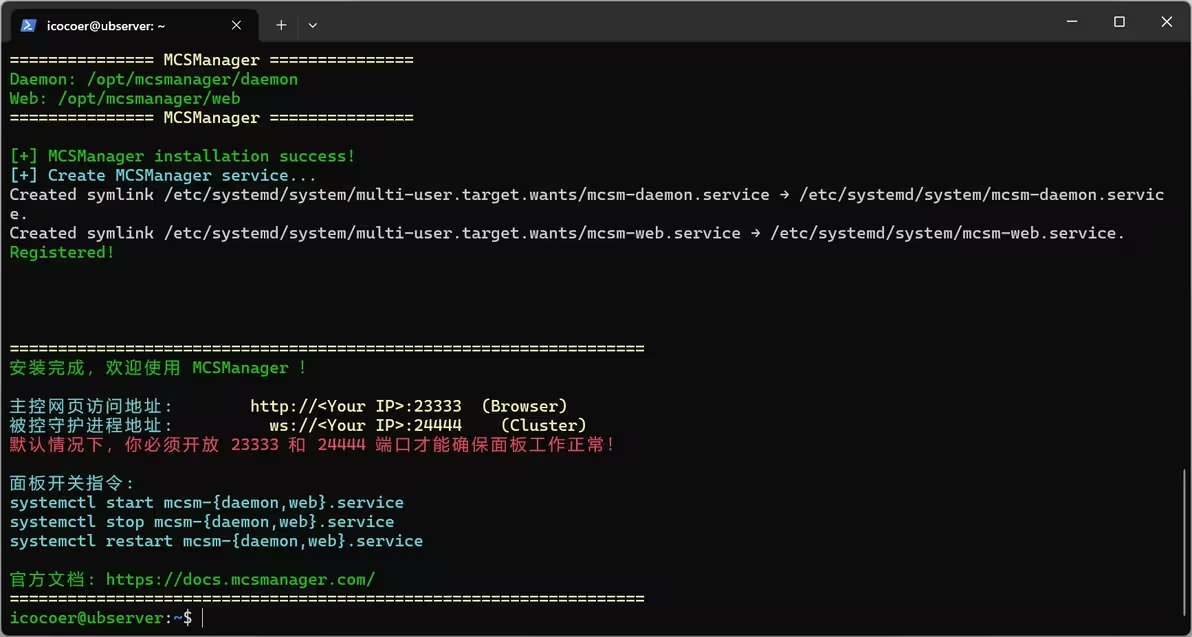Click the systemctl restart mcsm service command

click(216, 541)
